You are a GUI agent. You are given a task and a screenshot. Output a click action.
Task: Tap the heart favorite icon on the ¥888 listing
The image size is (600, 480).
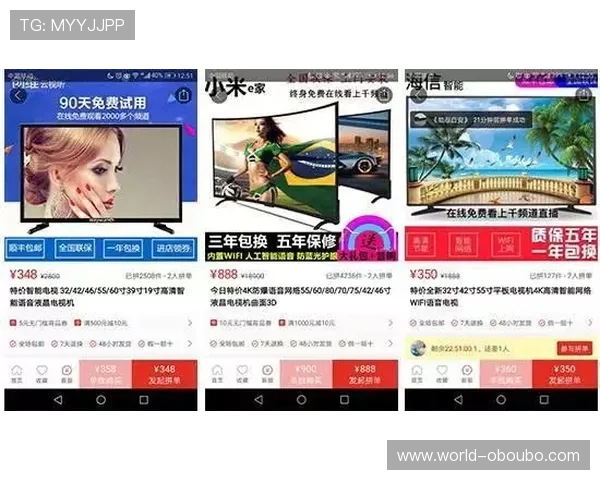pos(242,374)
